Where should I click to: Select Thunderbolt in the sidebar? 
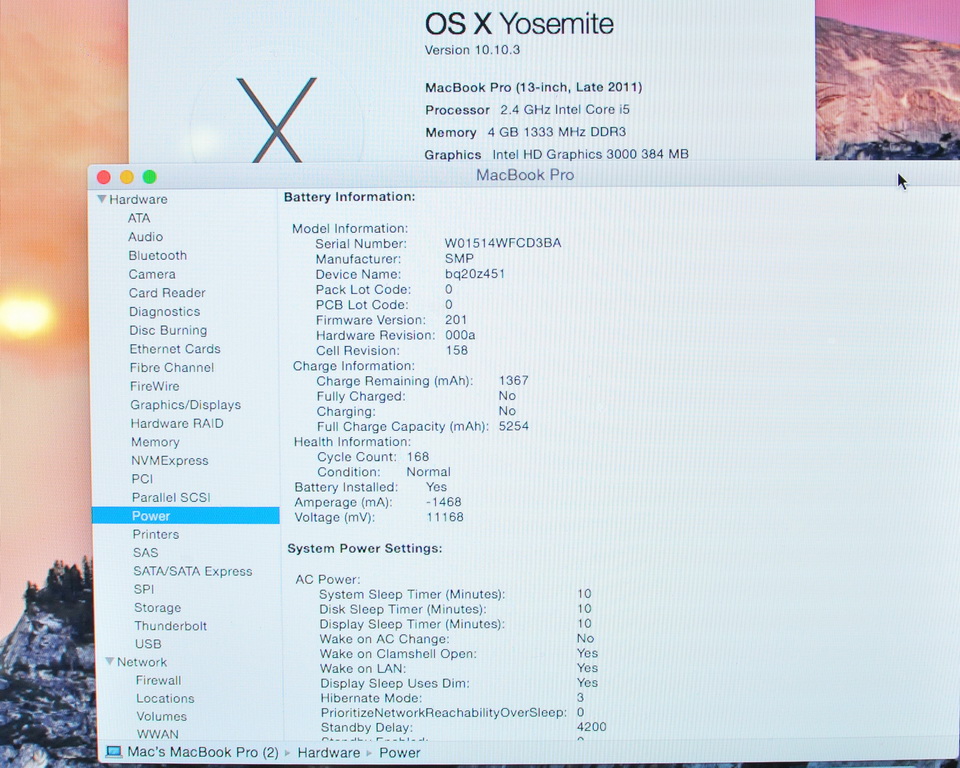click(x=171, y=626)
